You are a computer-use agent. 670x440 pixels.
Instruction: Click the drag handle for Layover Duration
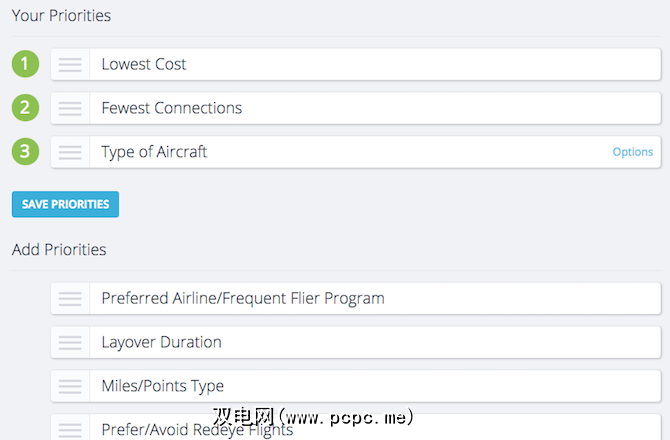pos(70,342)
